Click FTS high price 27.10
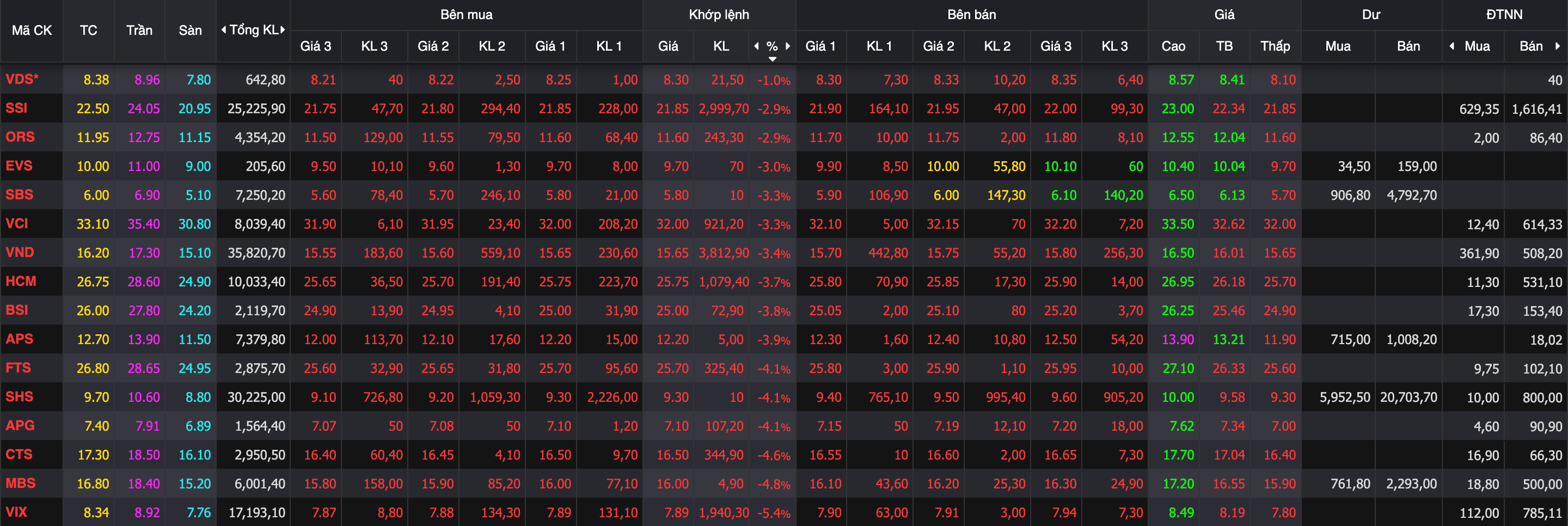The height and width of the screenshot is (526, 1568). tap(1178, 368)
